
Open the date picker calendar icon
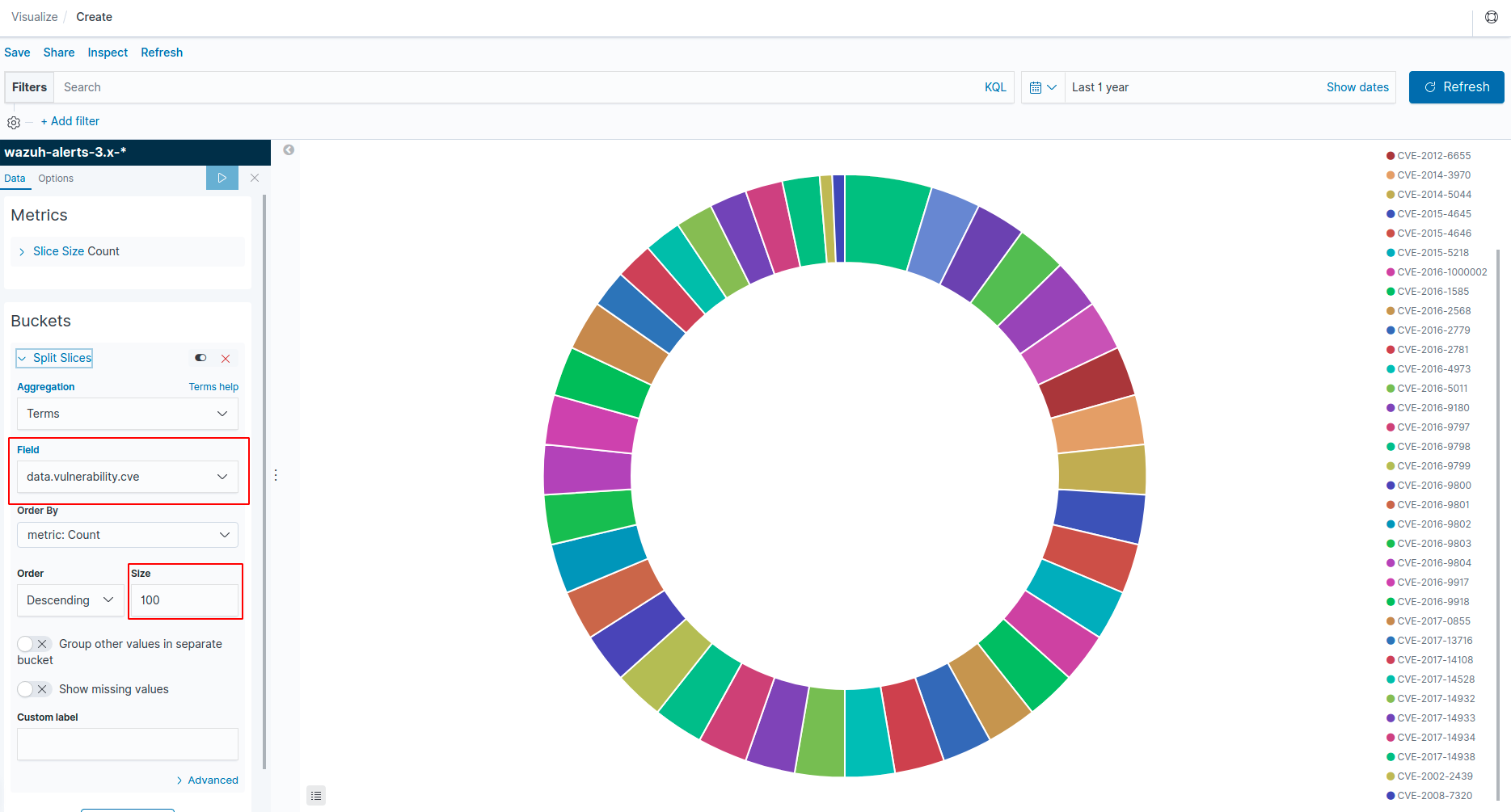point(1037,86)
